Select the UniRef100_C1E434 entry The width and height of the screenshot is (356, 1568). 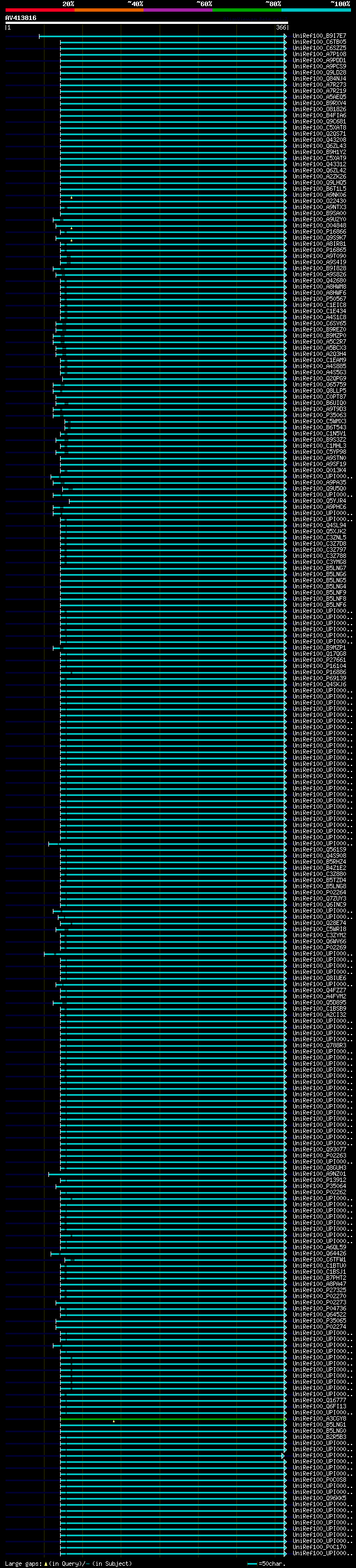[x=319, y=311]
